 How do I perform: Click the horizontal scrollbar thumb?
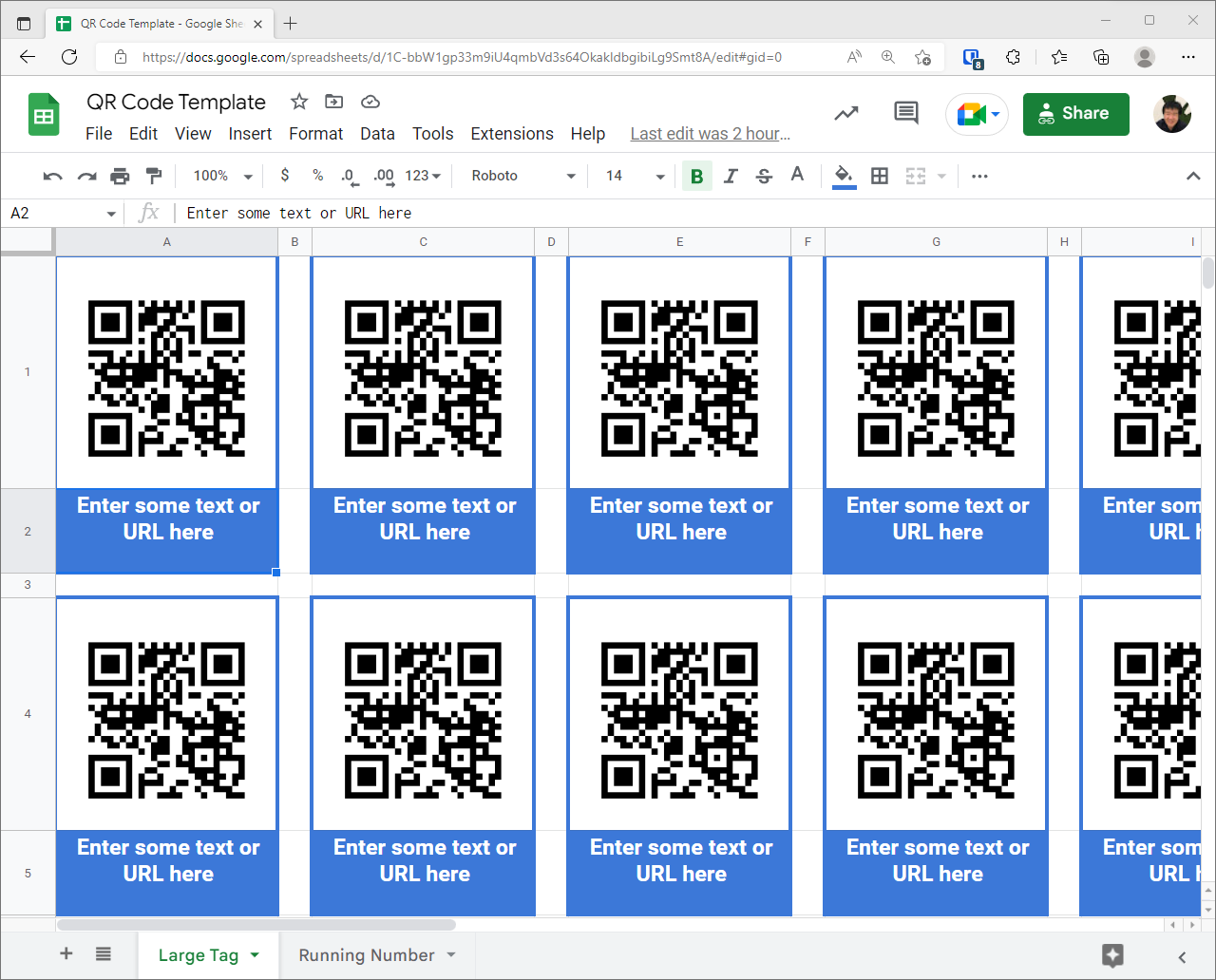point(256,925)
